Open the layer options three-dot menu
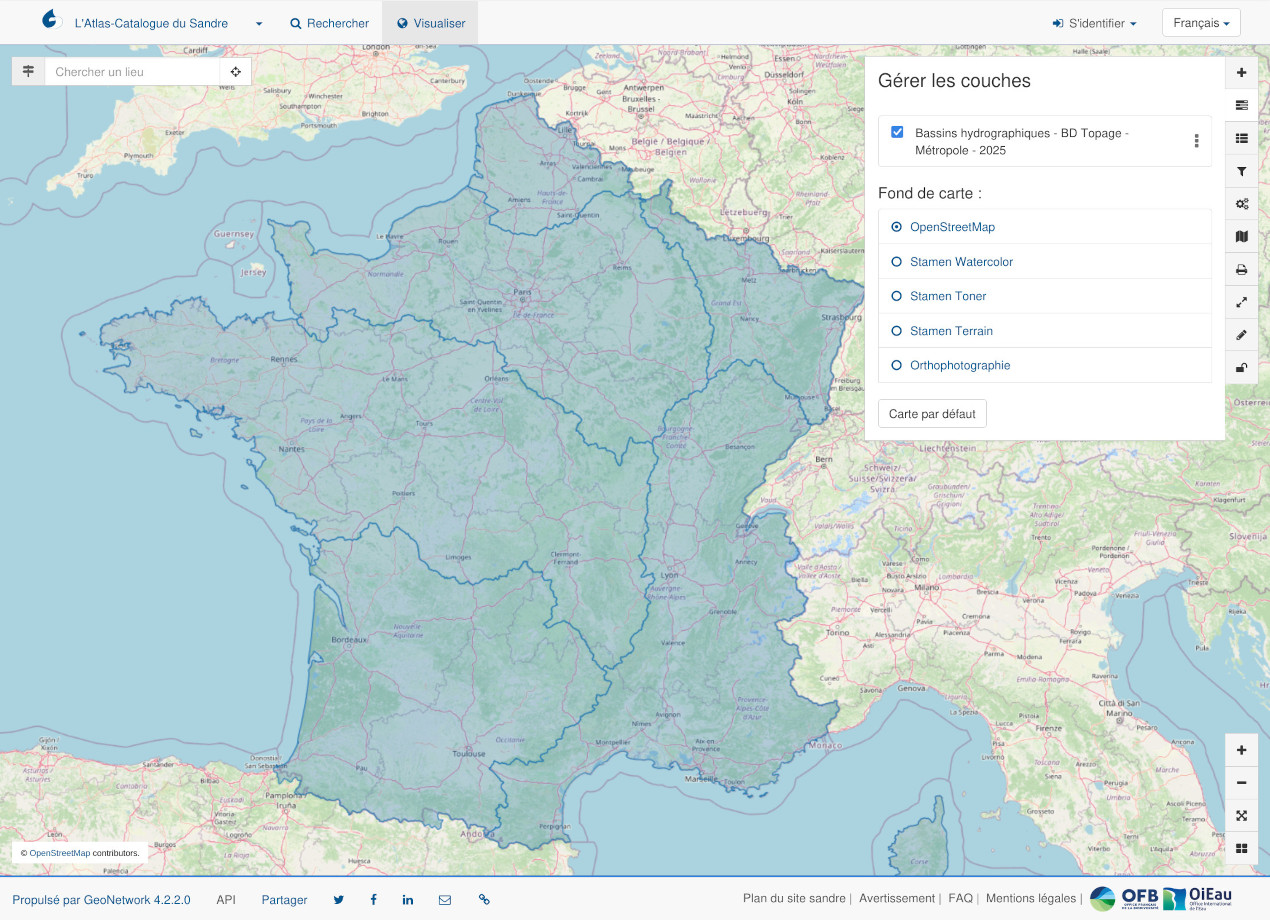The width and height of the screenshot is (1270, 920). (x=1196, y=141)
